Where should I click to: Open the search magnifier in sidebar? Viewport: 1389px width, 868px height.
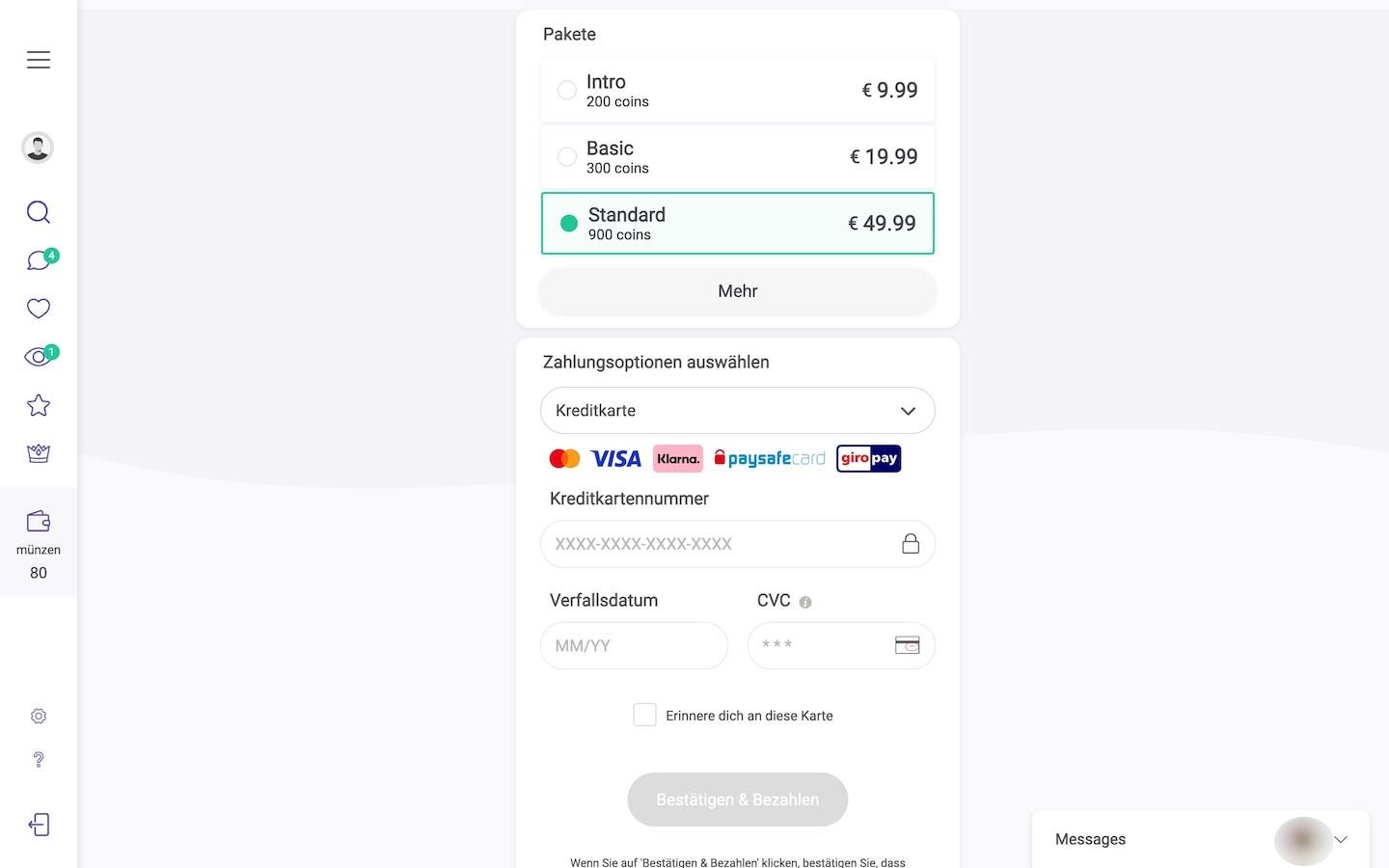click(x=39, y=212)
